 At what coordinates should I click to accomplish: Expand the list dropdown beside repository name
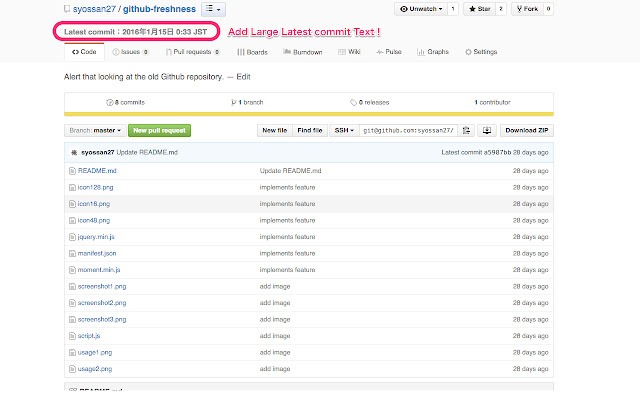click(213, 9)
